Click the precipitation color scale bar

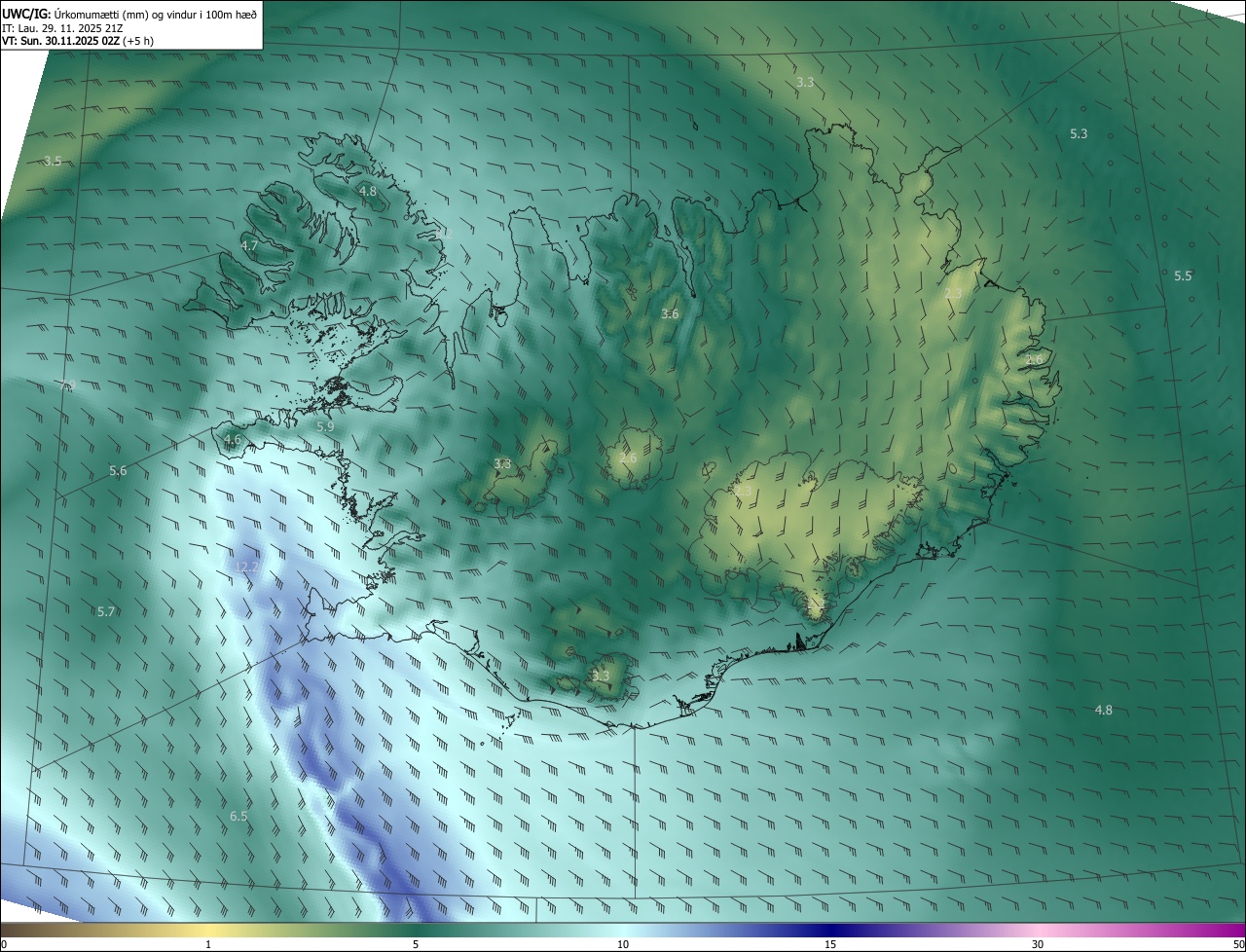coord(623,930)
